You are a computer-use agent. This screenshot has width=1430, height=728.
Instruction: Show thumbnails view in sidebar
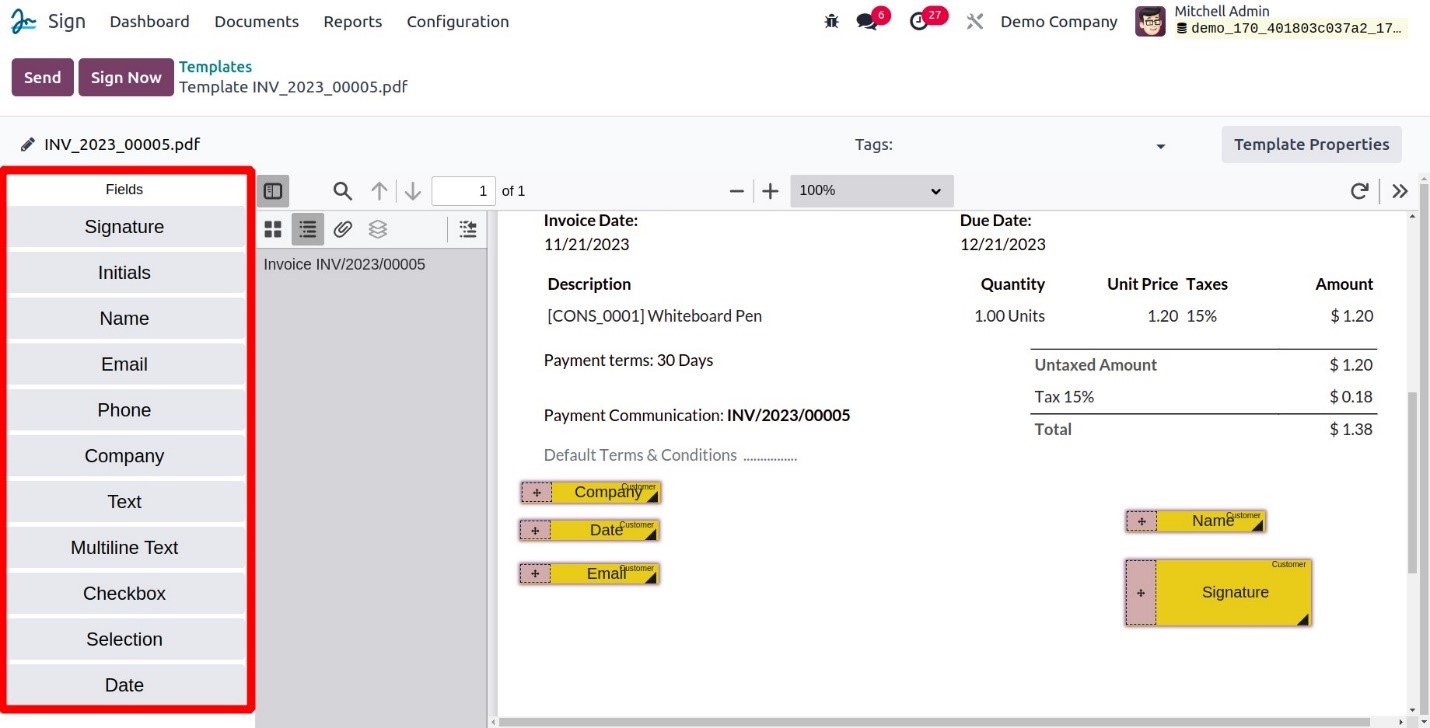273,229
